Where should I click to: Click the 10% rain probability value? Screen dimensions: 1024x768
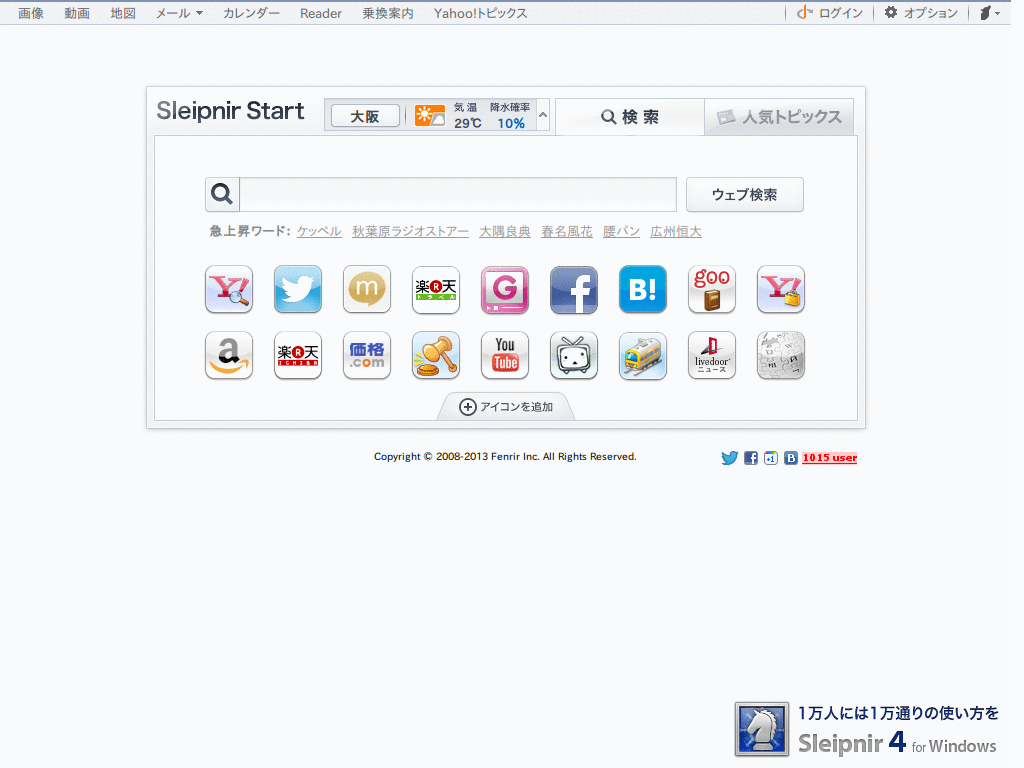pos(511,123)
